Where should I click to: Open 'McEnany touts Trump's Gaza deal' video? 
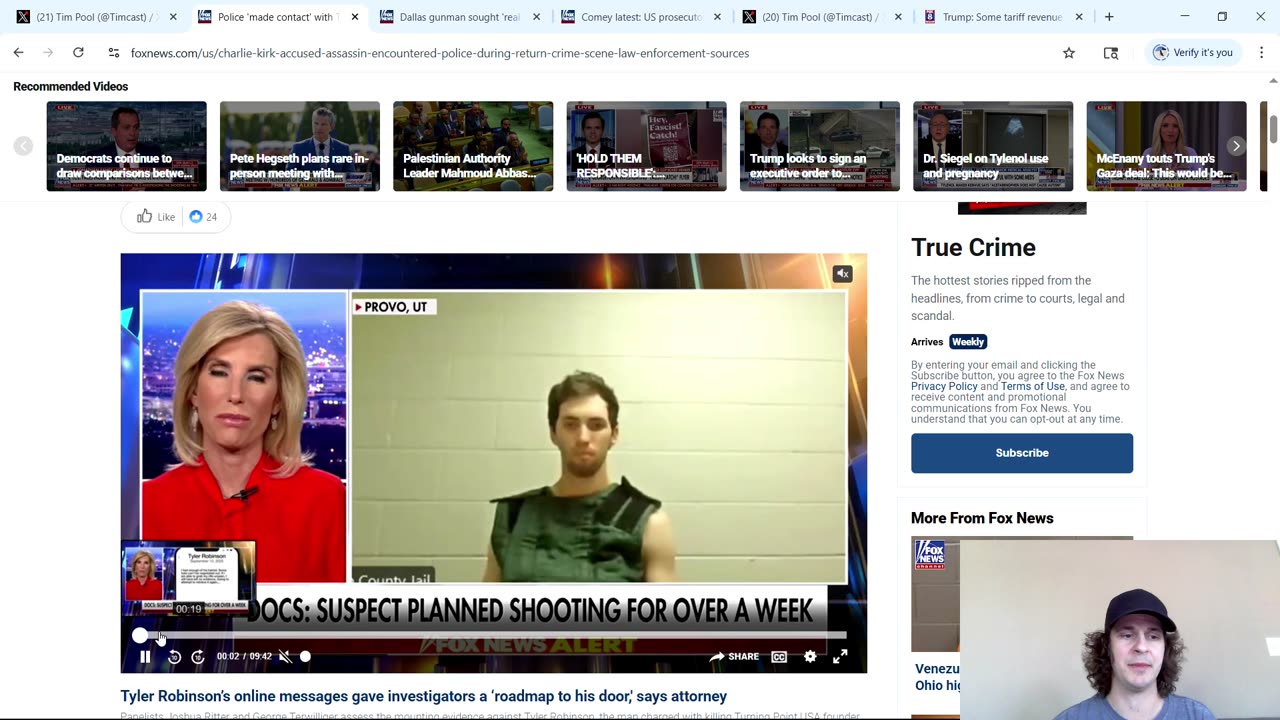point(1167,146)
